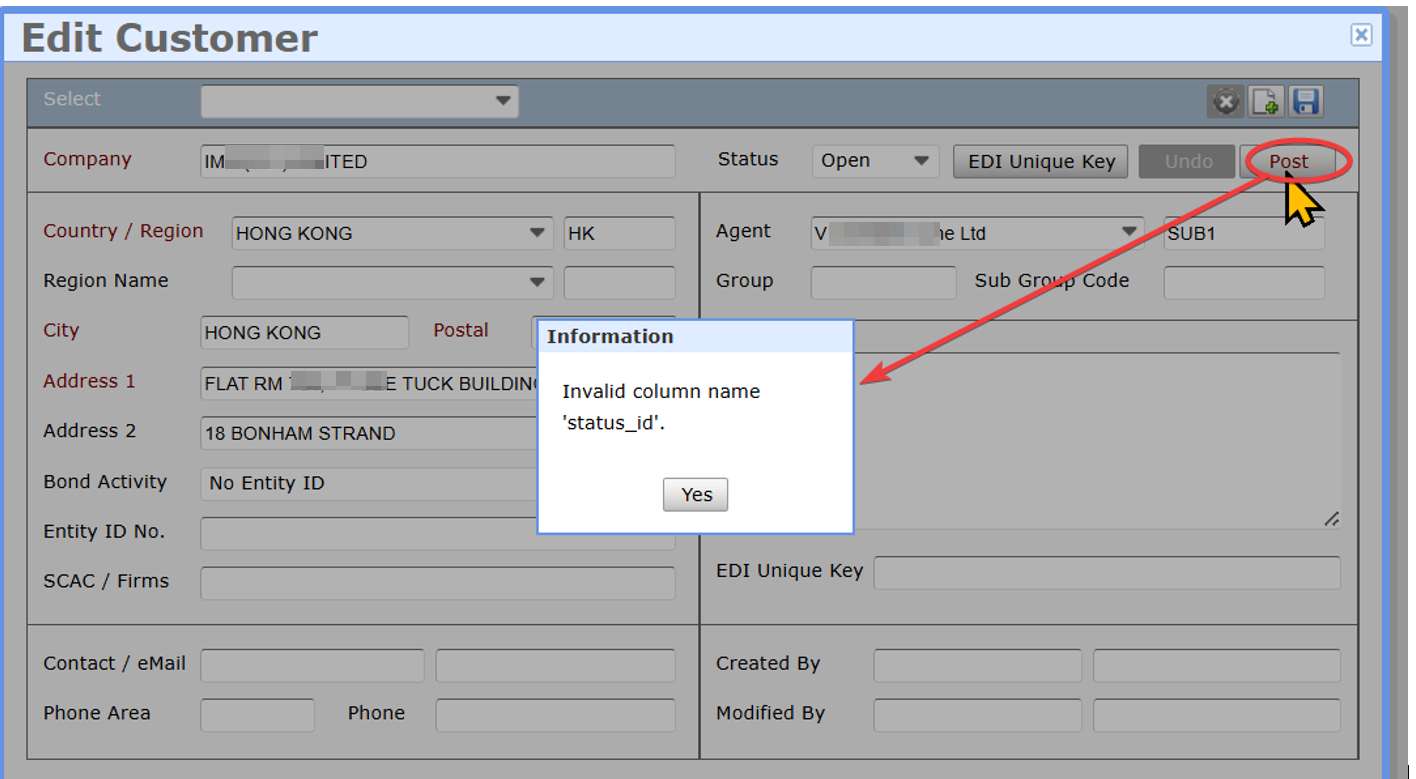Click the Post button

coord(1288,161)
